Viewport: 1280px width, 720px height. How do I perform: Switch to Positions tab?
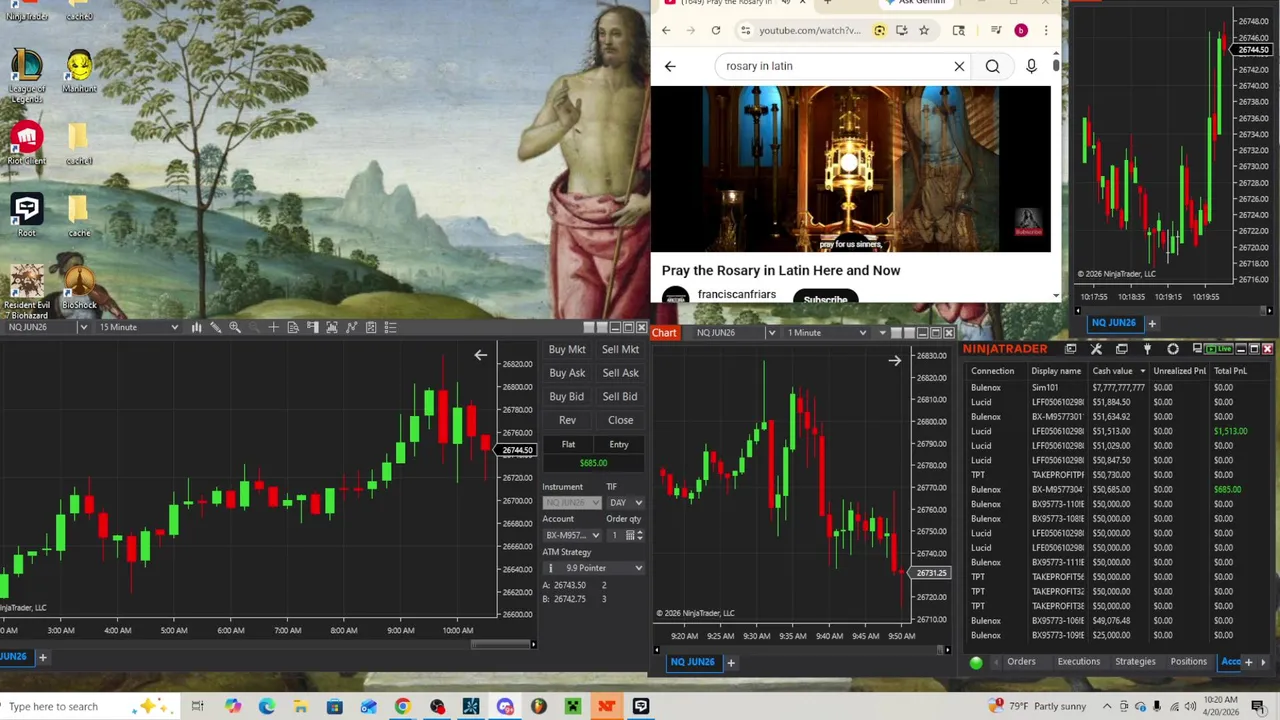pyautogui.click(x=1189, y=662)
